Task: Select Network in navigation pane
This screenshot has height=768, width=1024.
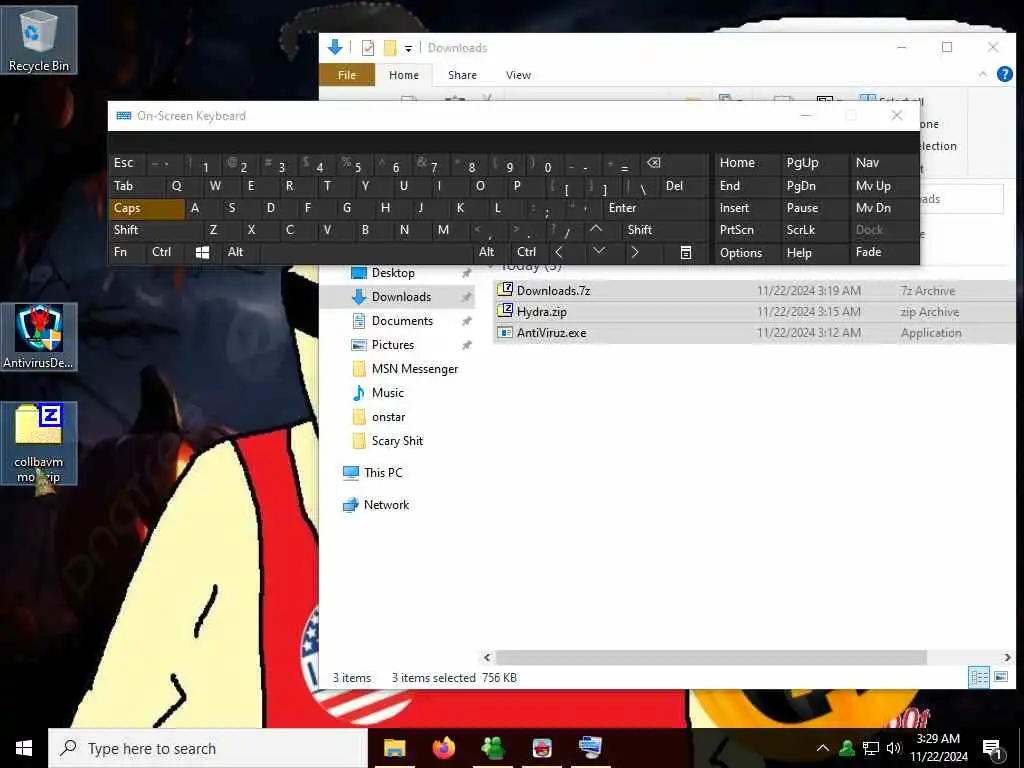Action: coord(386,505)
